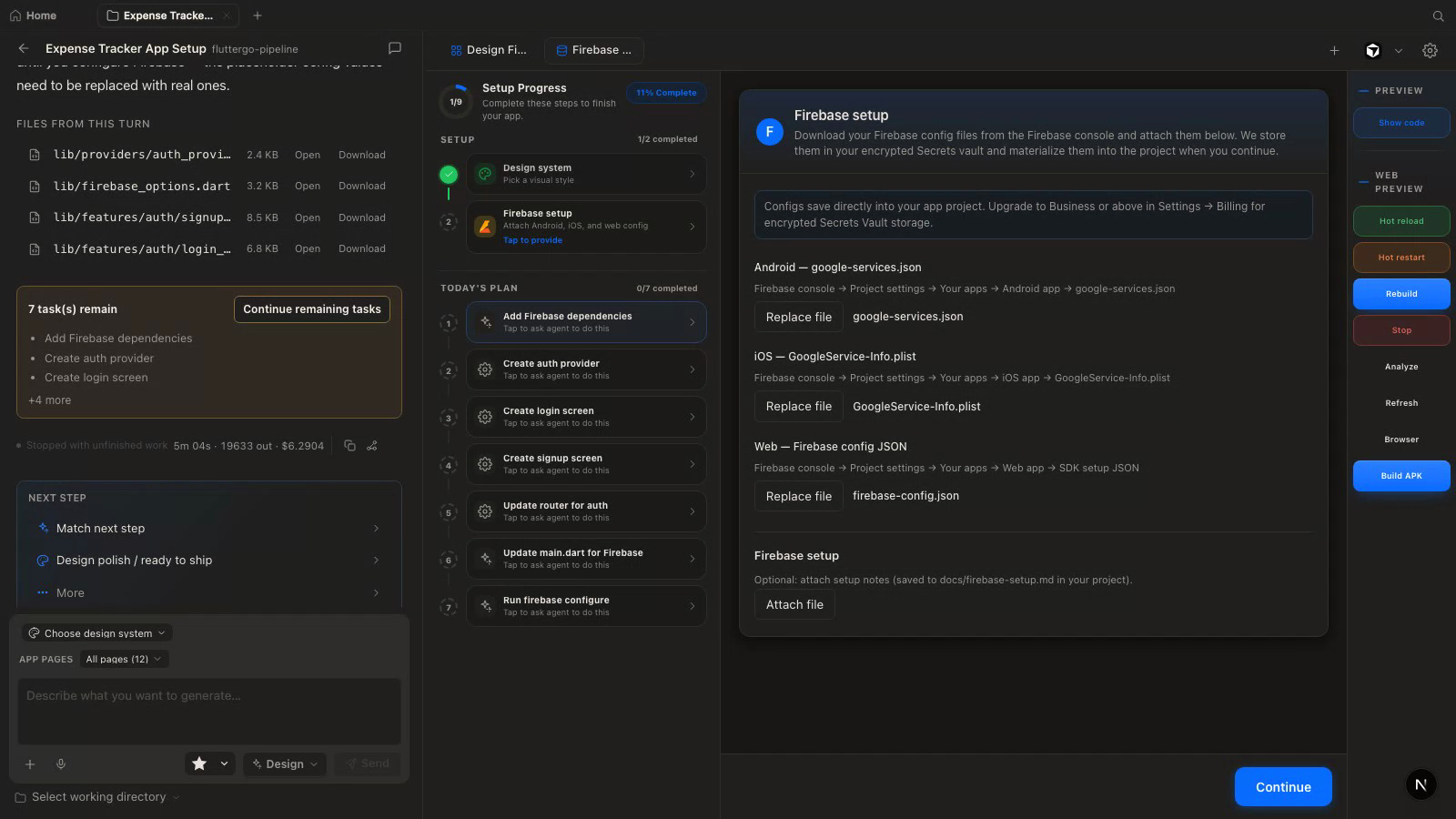Click Analyze in right panel
Viewport: 1456px width, 819px height.
tap(1401, 367)
